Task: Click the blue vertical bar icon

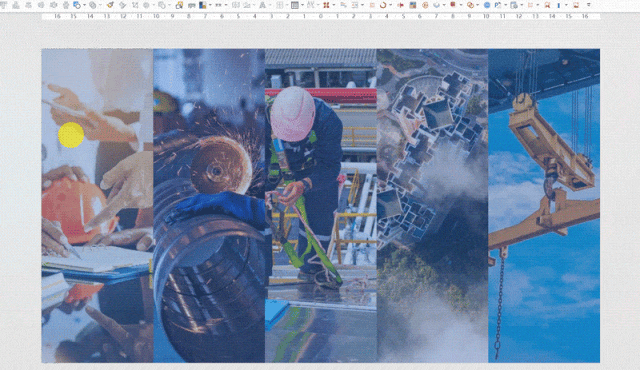Action: click(x=558, y=5)
